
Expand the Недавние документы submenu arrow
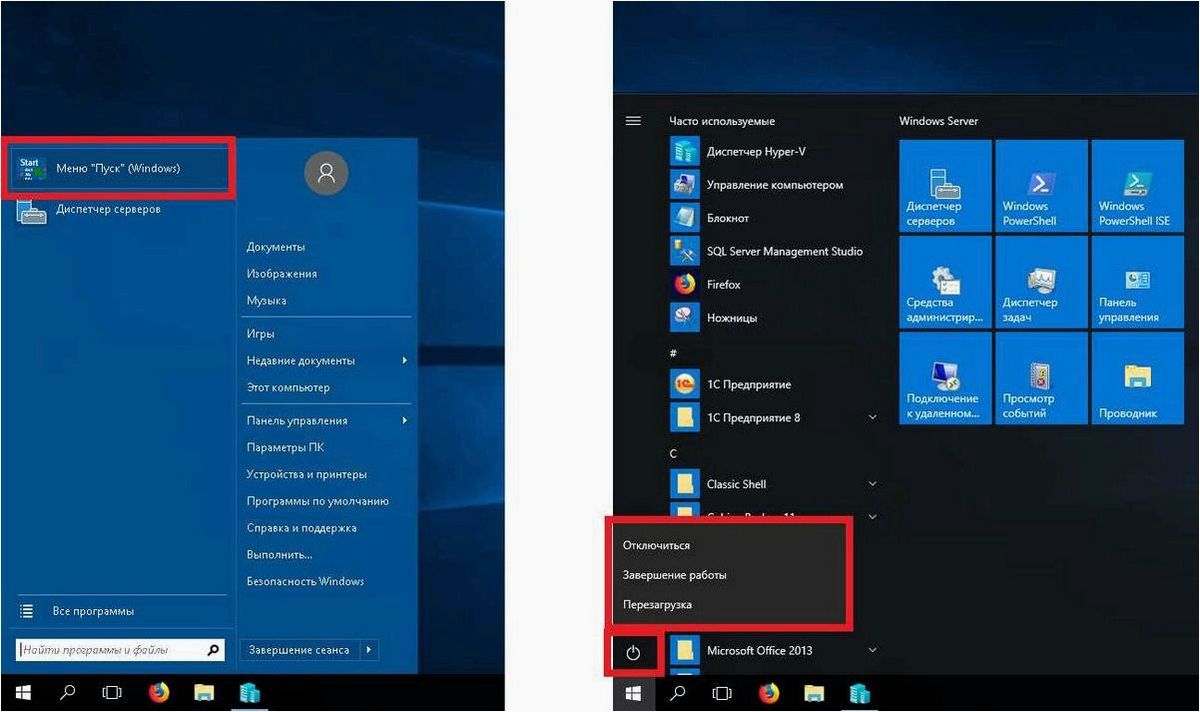[x=405, y=361]
